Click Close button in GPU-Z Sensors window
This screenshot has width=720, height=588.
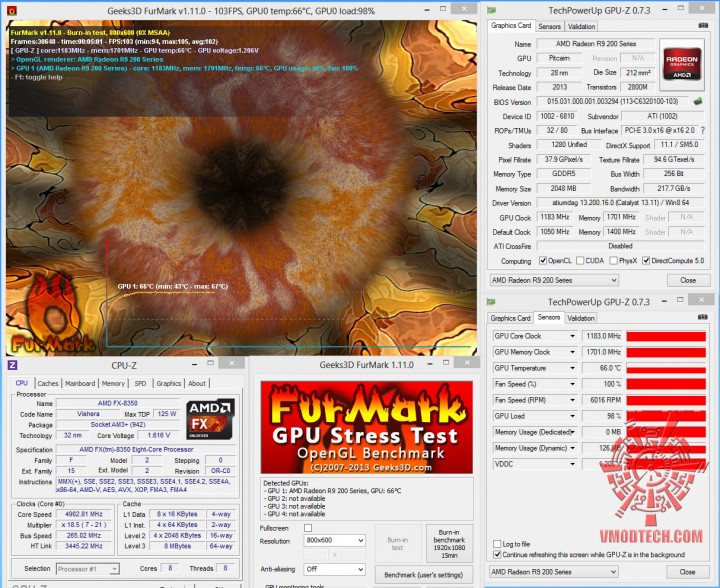pos(687,572)
